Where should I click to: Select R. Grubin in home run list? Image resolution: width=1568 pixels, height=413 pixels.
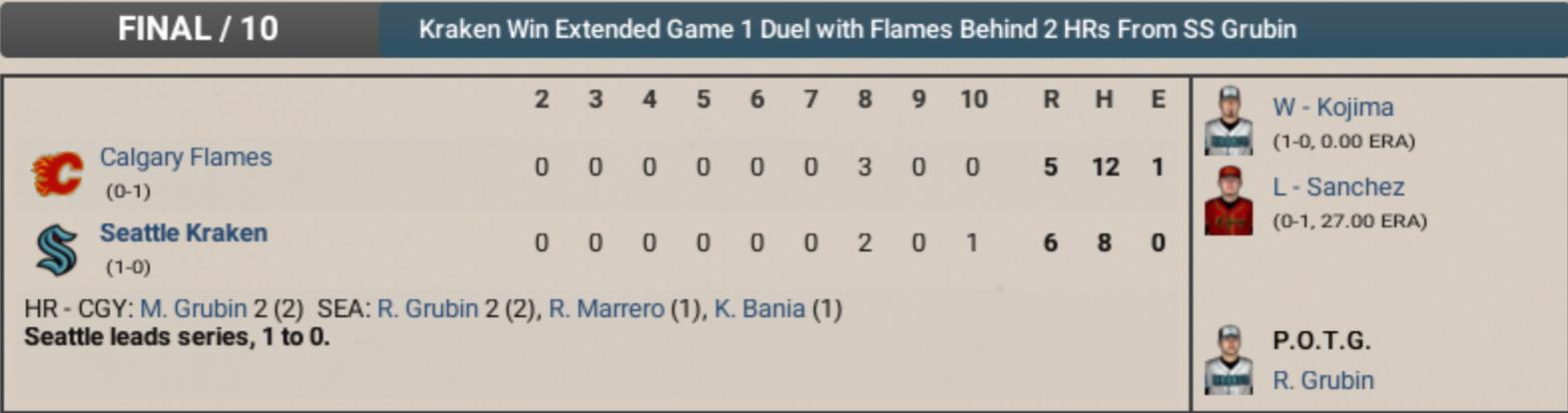pos(427,309)
